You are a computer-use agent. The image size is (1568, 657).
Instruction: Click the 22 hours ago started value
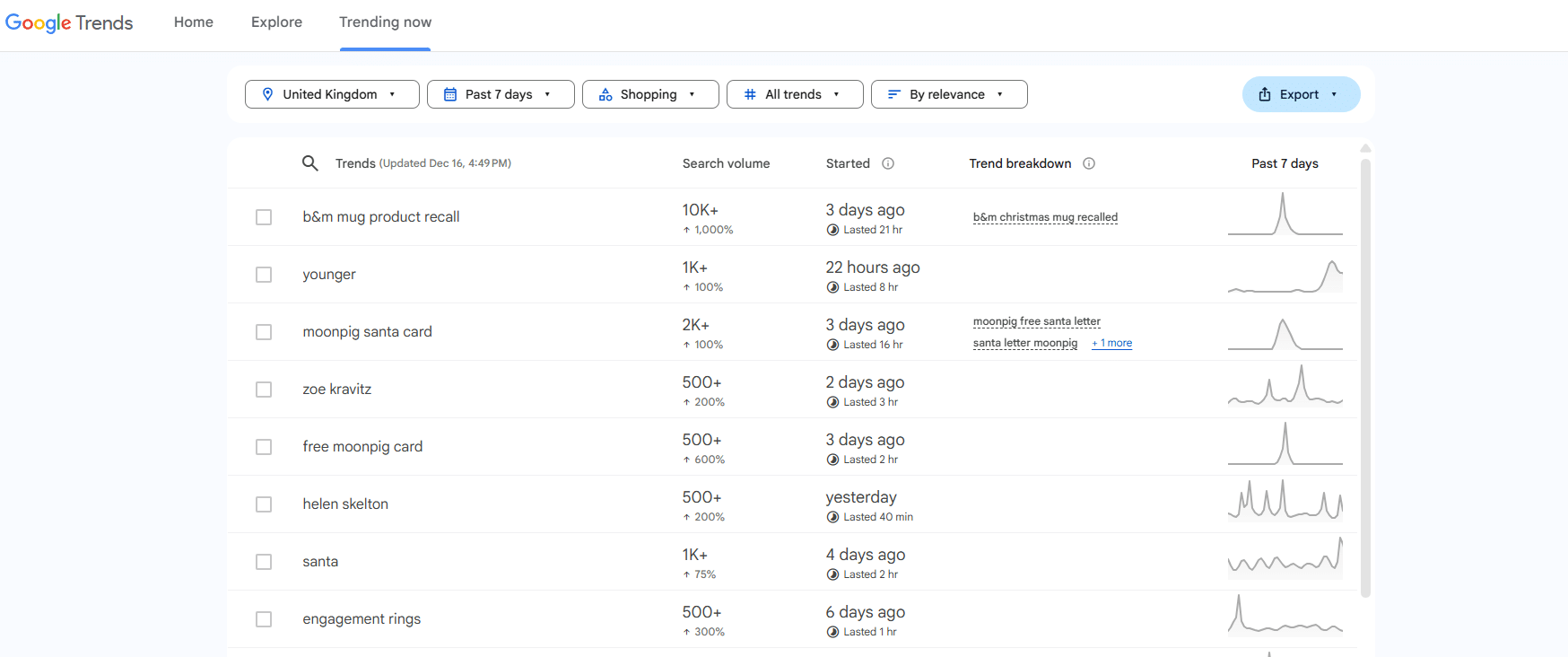click(873, 267)
